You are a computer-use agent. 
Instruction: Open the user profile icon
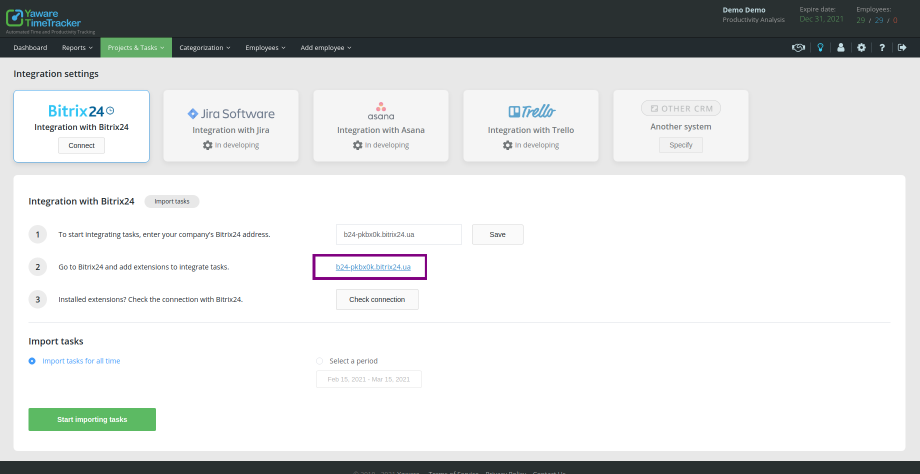[841, 48]
